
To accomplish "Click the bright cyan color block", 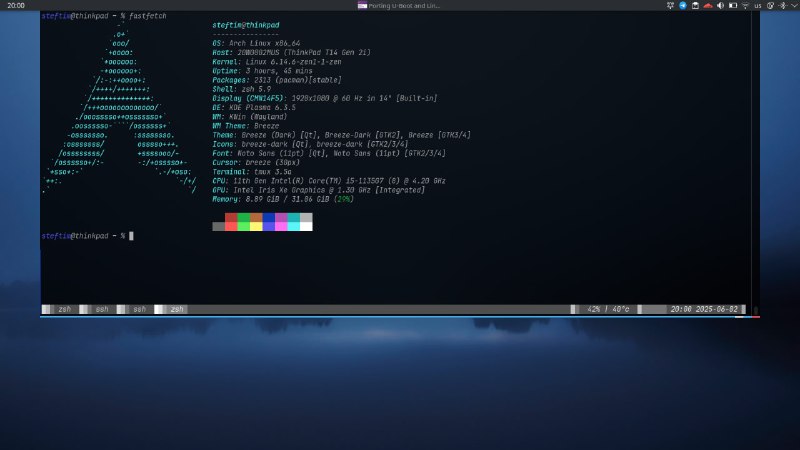I will [x=294, y=227].
